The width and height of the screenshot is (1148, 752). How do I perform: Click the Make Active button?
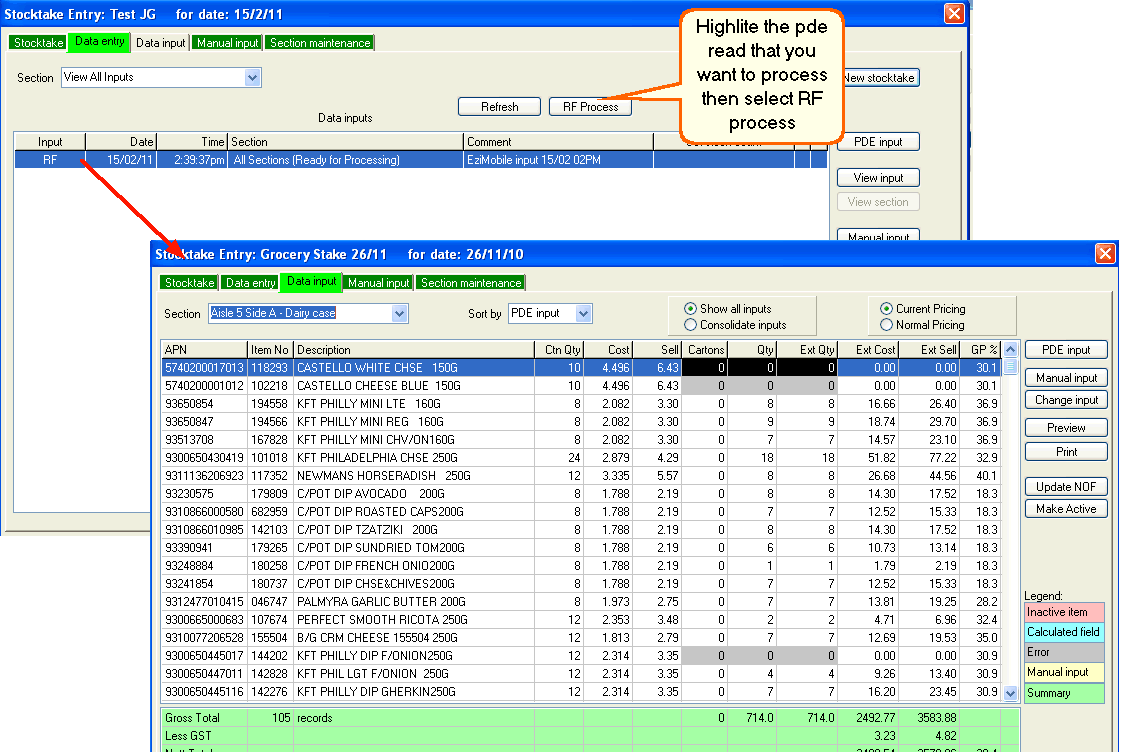click(1066, 509)
